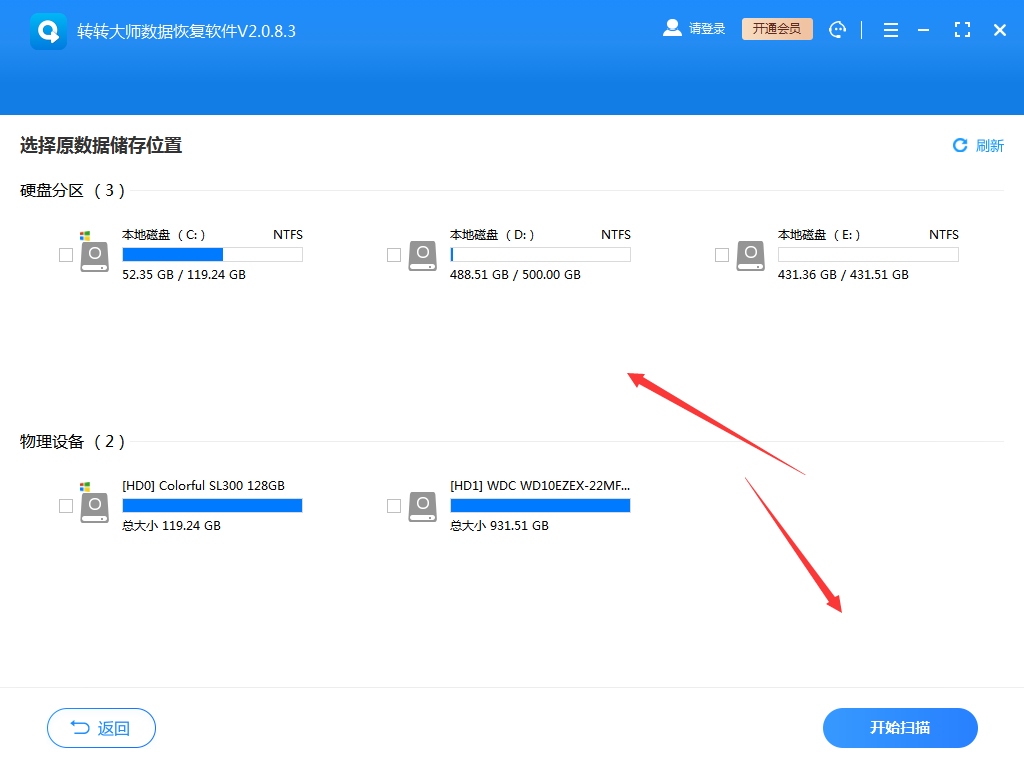Click the 本地磁盘 E: drive icon
The width and height of the screenshot is (1024, 768).
(750, 255)
